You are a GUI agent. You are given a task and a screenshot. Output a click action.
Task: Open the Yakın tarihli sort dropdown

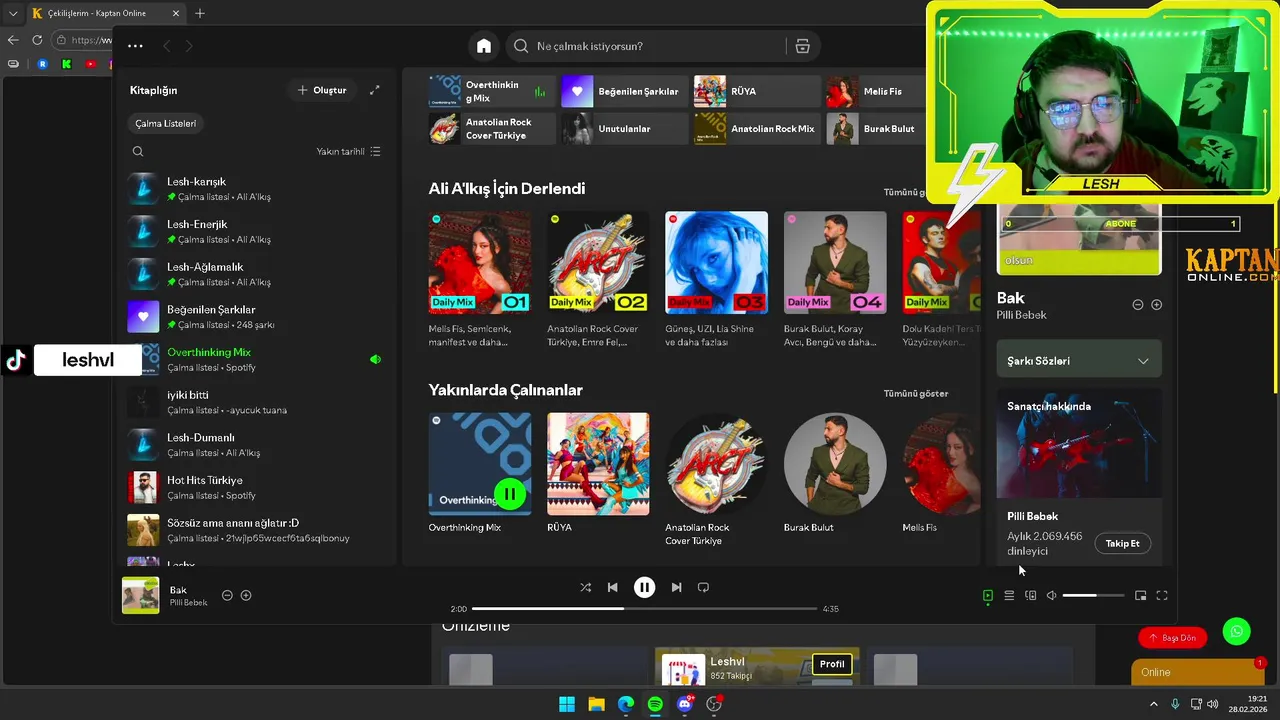click(348, 152)
